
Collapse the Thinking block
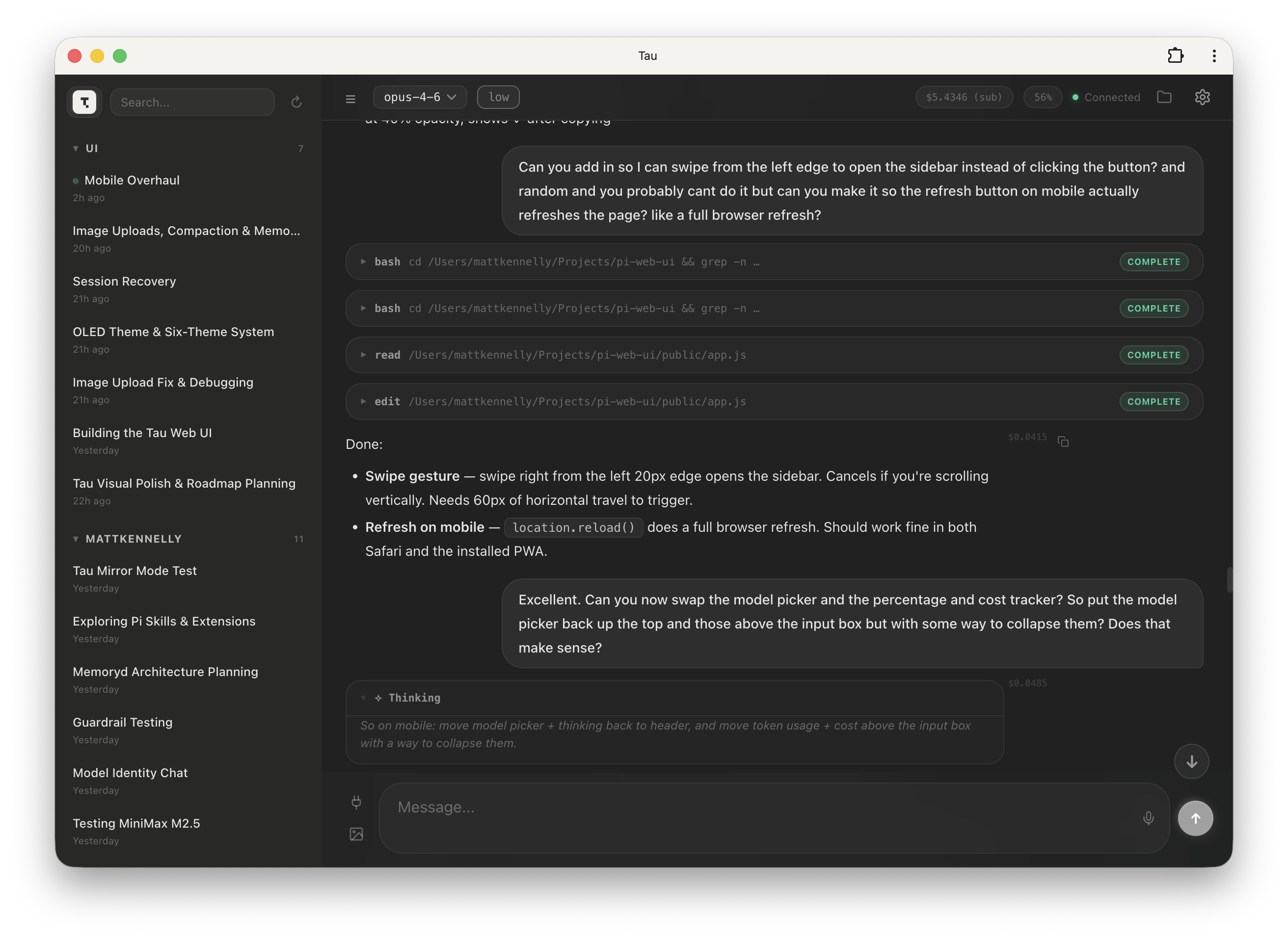674,698
